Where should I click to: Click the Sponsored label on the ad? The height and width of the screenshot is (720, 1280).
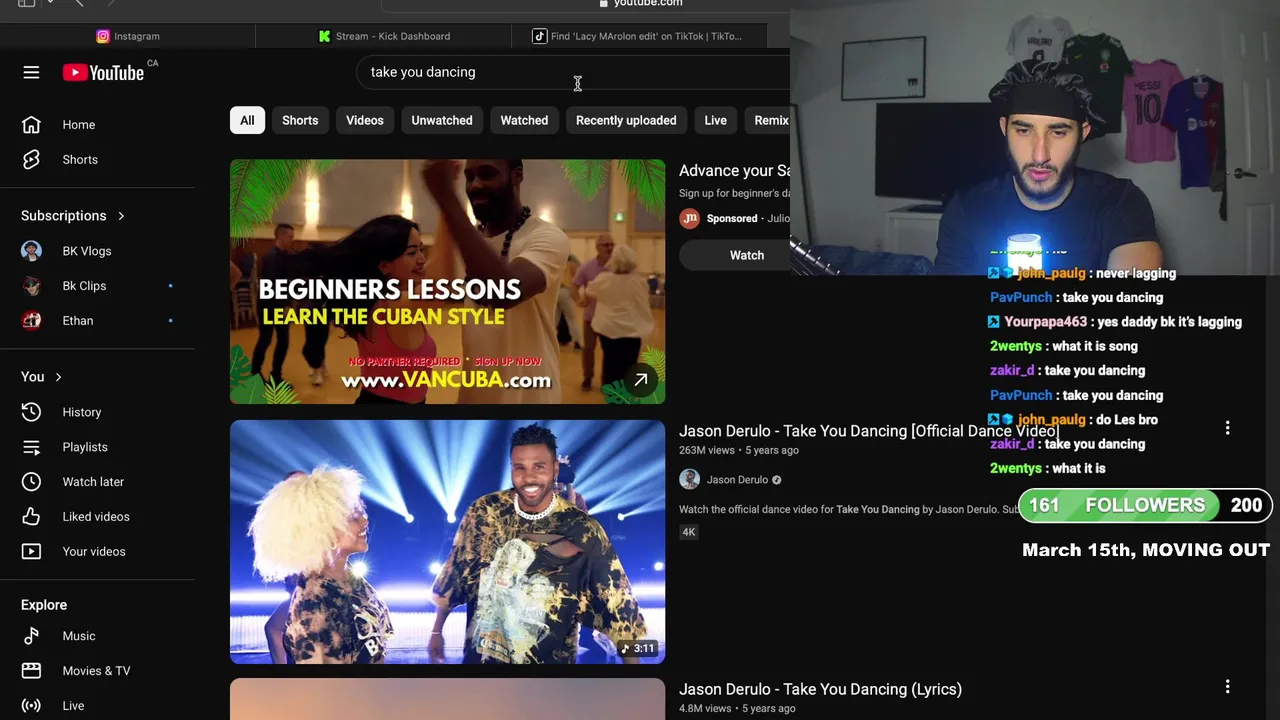(x=732, y=218)
